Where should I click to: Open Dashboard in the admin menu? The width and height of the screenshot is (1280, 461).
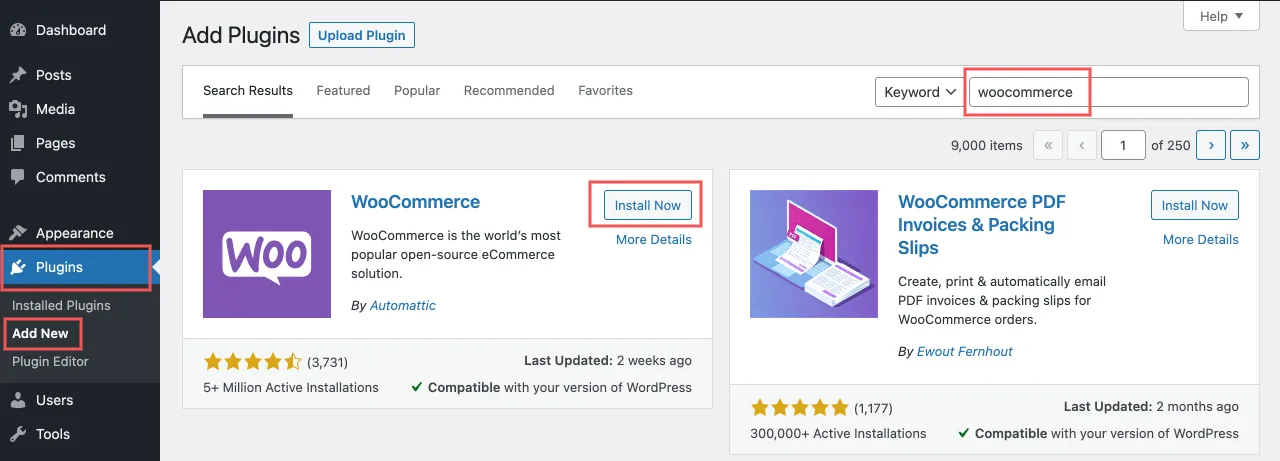pos(80,30)
